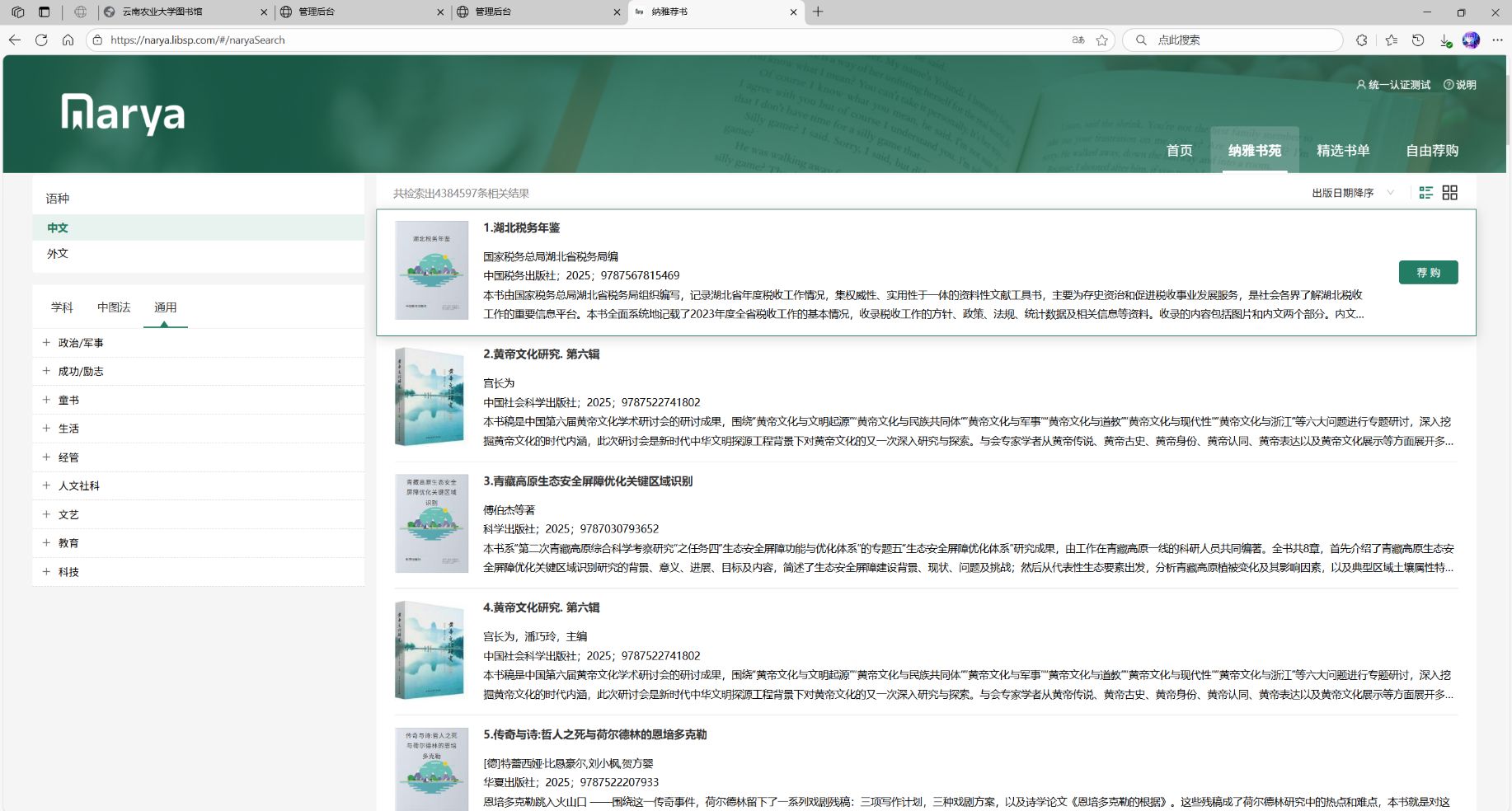This screenshot has height=811, width=1512.
Task: Select 外文 language filter
Action: click(58, 254)
